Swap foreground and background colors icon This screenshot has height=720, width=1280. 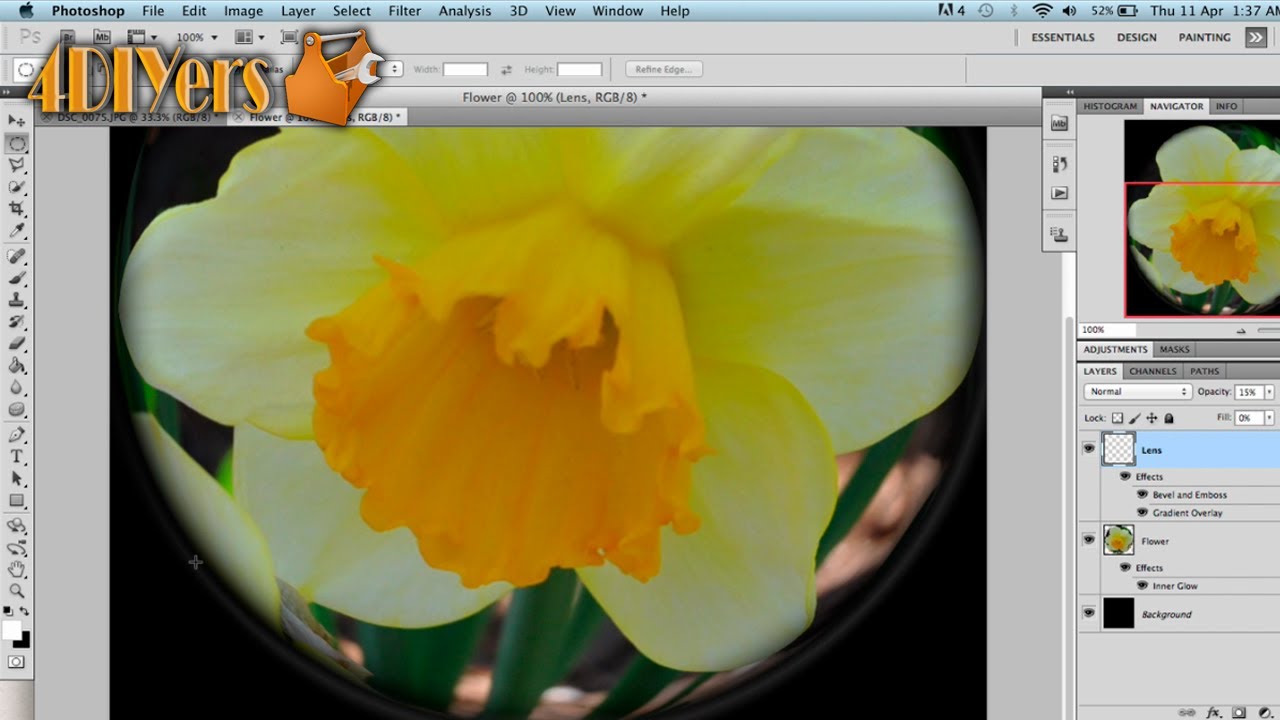(x=24, y=611)
